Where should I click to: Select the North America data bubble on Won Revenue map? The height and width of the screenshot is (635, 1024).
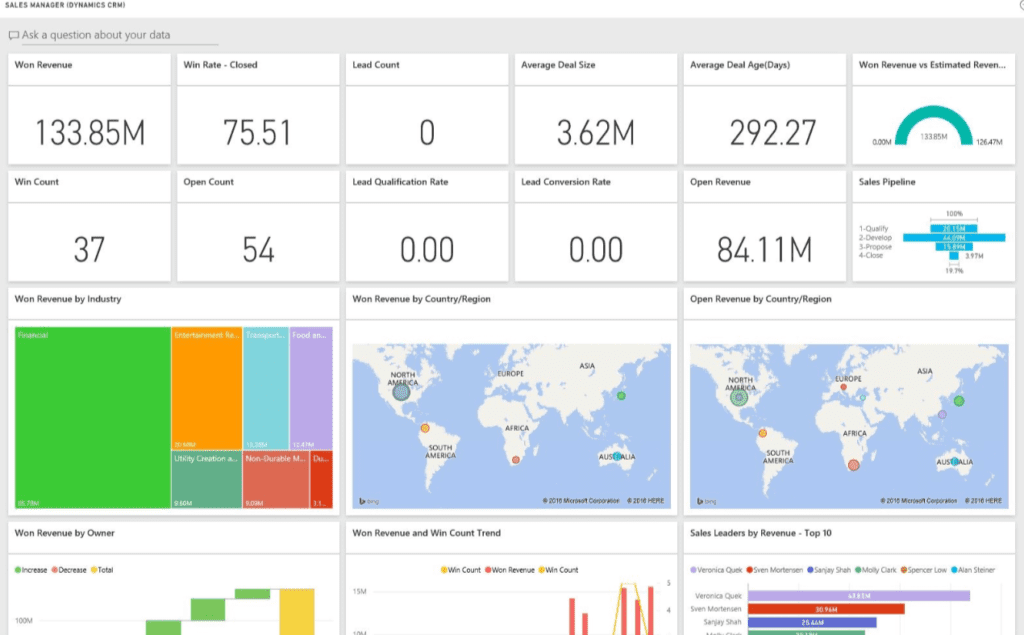[x=401, y=392]
